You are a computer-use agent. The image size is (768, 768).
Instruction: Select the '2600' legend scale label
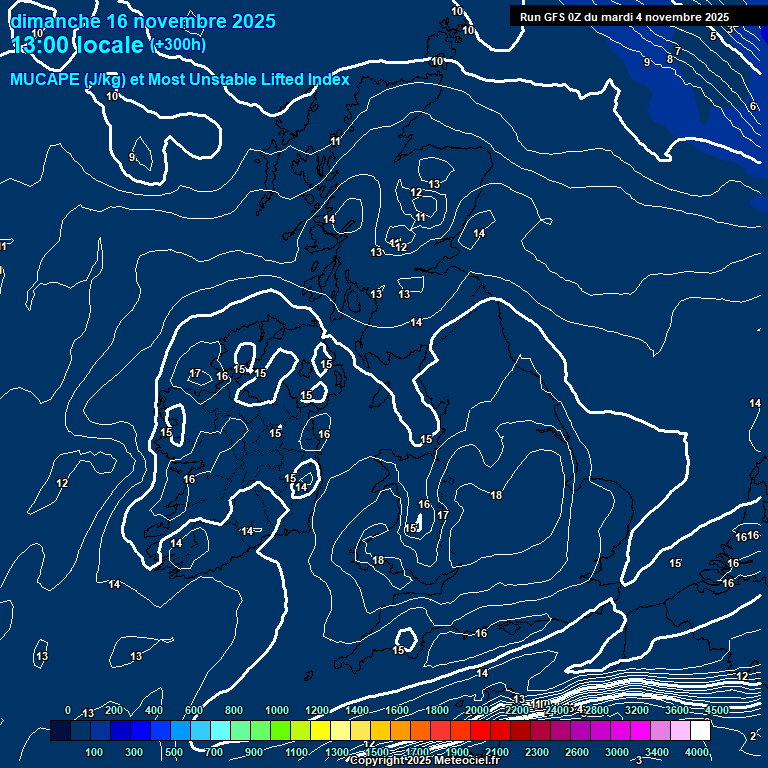pos(577,752)
